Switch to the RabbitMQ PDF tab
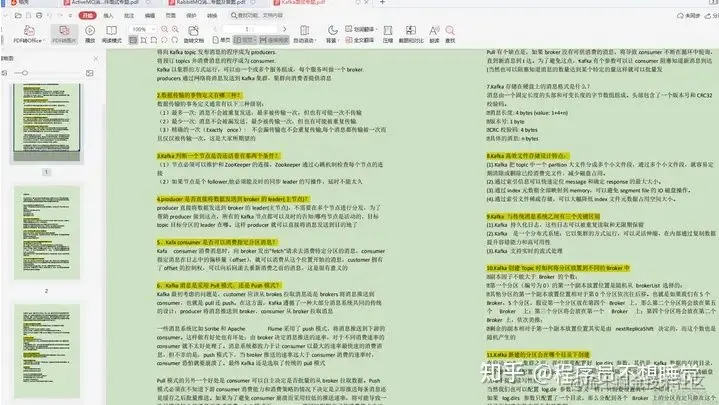Viewport: 719px width, 405px height. [211, 2]
